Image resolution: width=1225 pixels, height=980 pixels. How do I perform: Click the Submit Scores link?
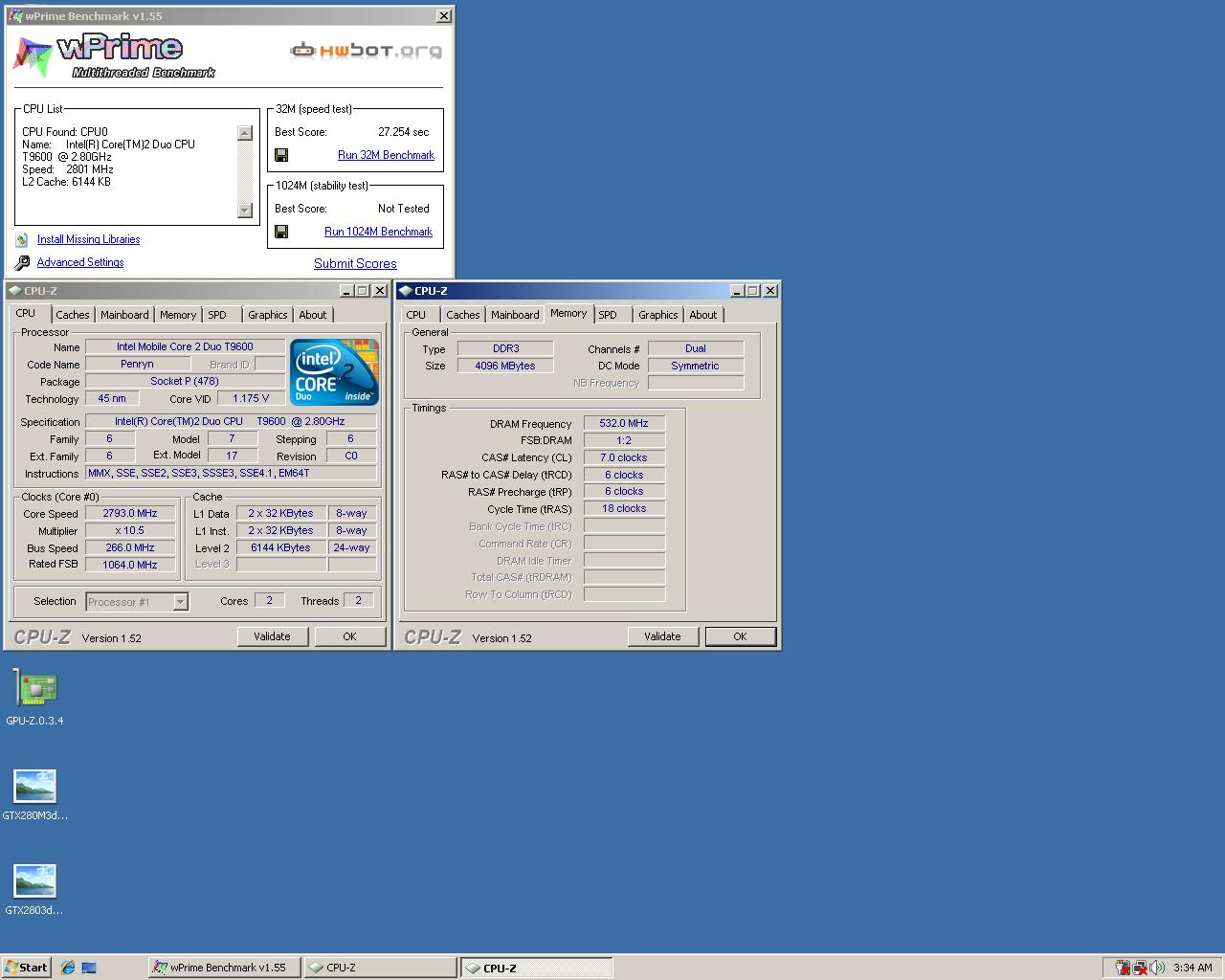[x=355, y=264]
